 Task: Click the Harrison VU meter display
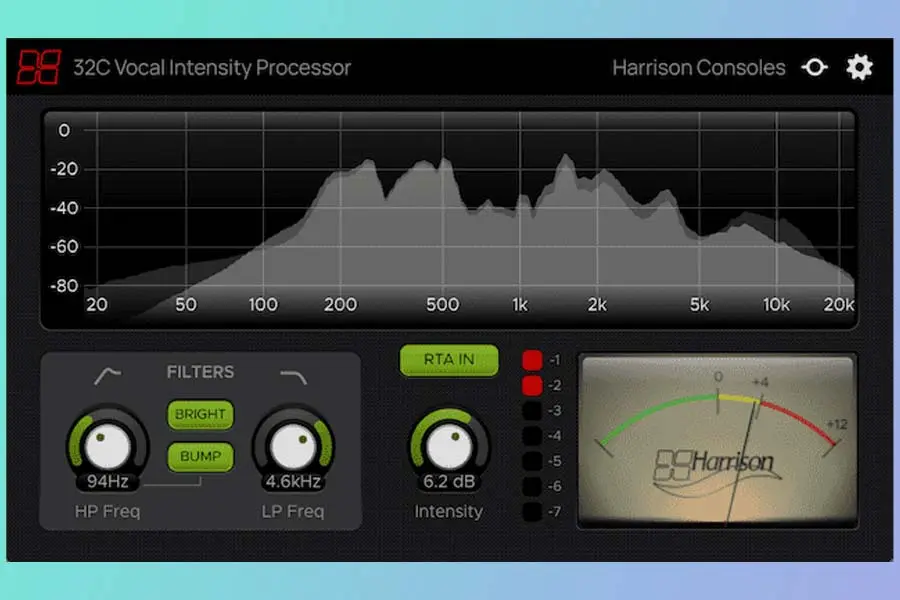click(717, 440)
